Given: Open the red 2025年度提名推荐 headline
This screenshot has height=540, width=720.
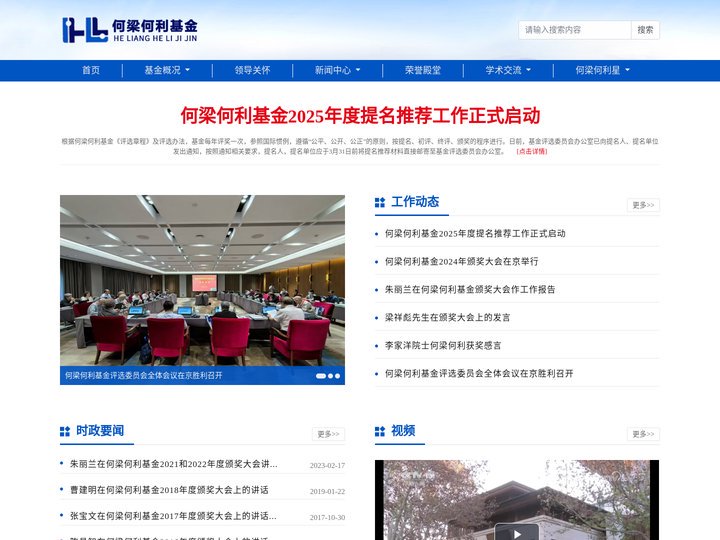Looking at the screenshot, I should 360,116.
